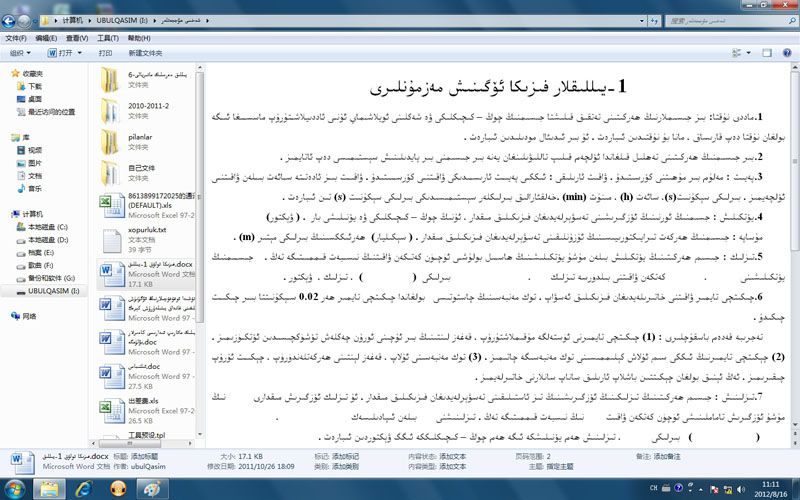Click the 打开 button with the Word icon
The image size is (800, 500).
[x=60, y=53]
